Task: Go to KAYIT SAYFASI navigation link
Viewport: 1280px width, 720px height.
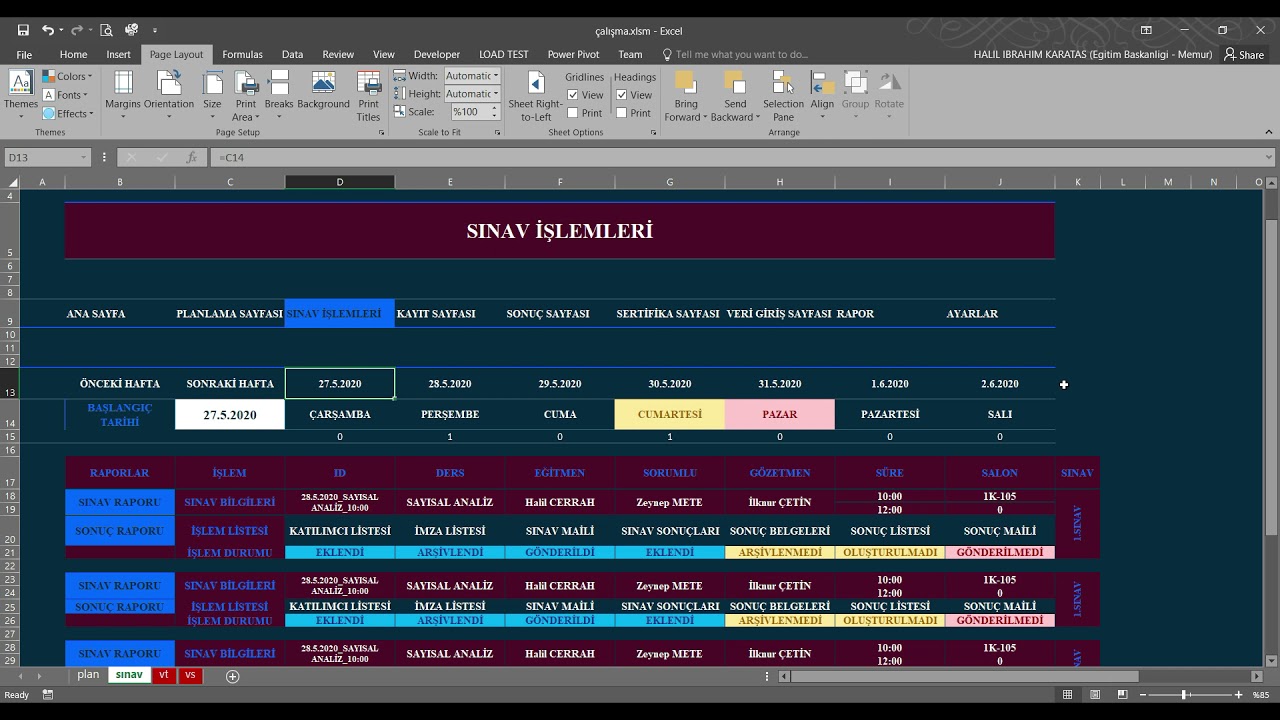Action: click(x=436, y=314)
